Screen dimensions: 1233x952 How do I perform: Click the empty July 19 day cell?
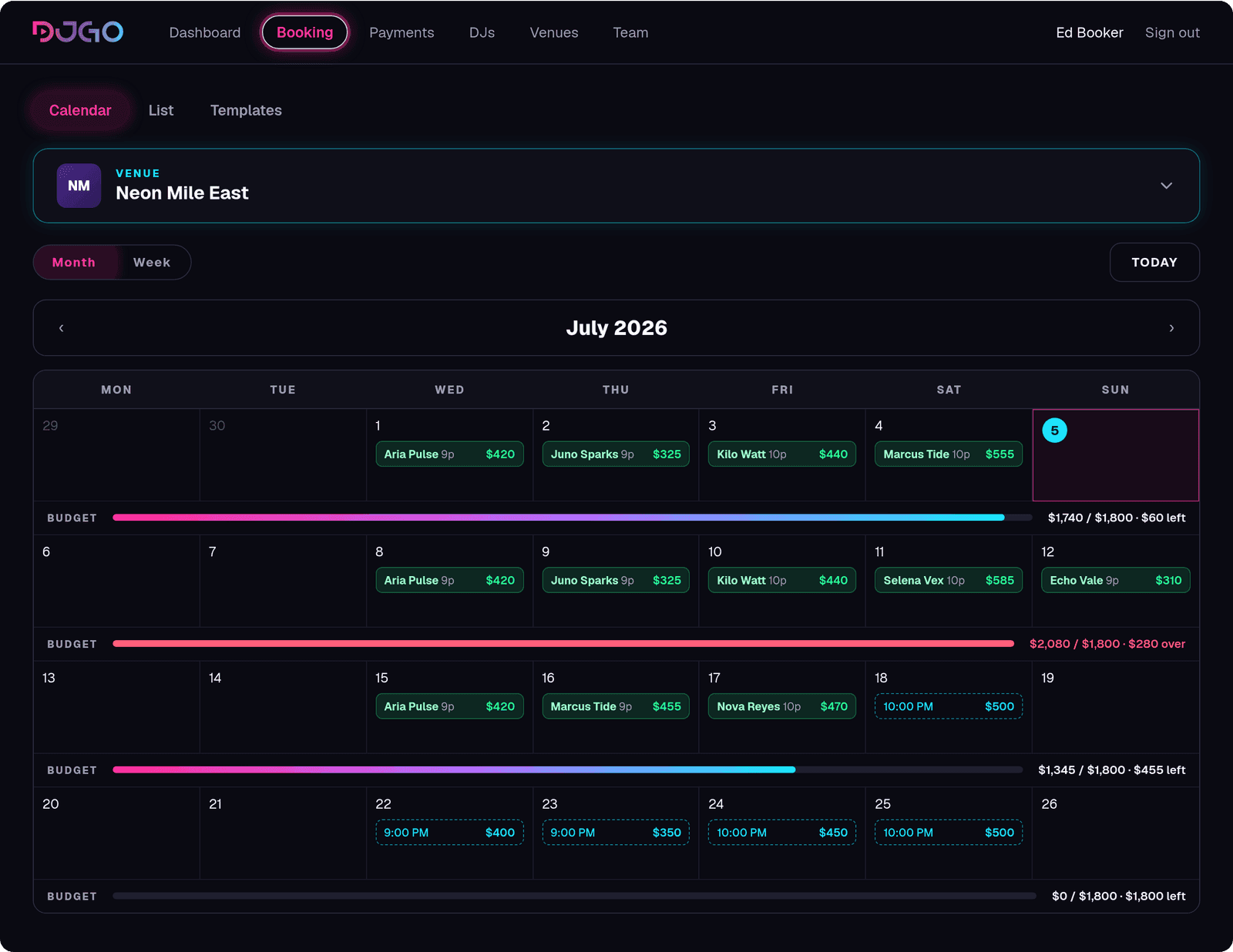coord(1116,707)
